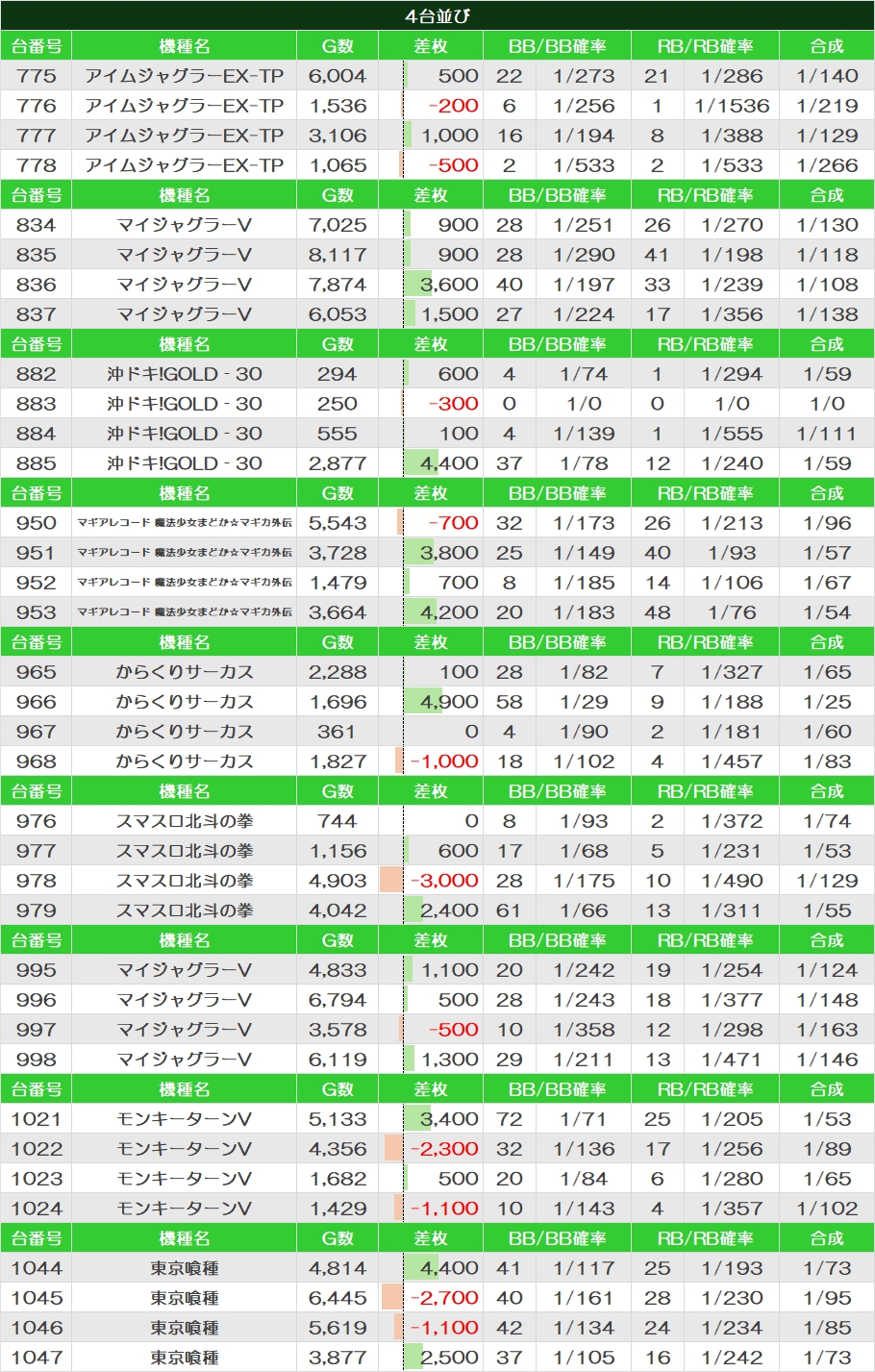Select machine number 775 cell
This screenshot has width=875, height=1372.
[37, 76]
